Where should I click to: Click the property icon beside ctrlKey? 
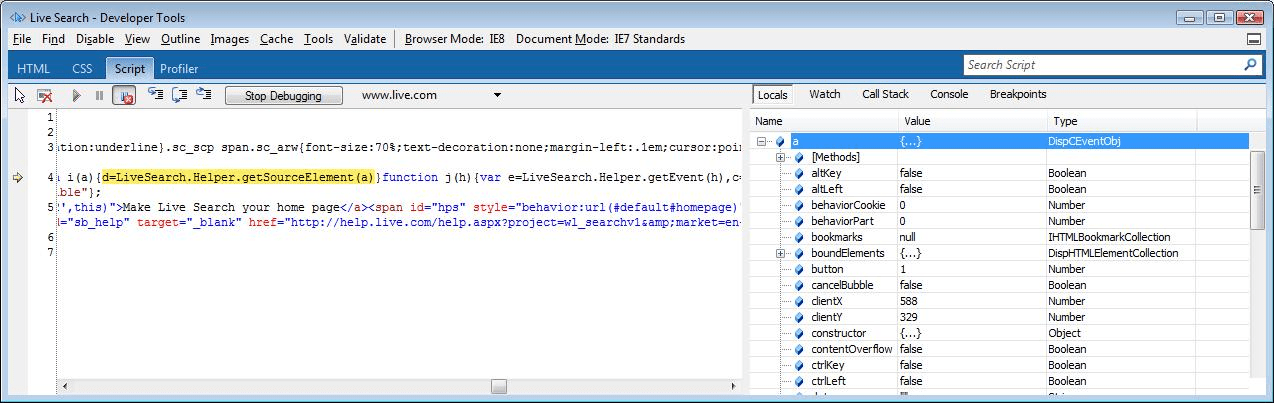pos(799,365)
